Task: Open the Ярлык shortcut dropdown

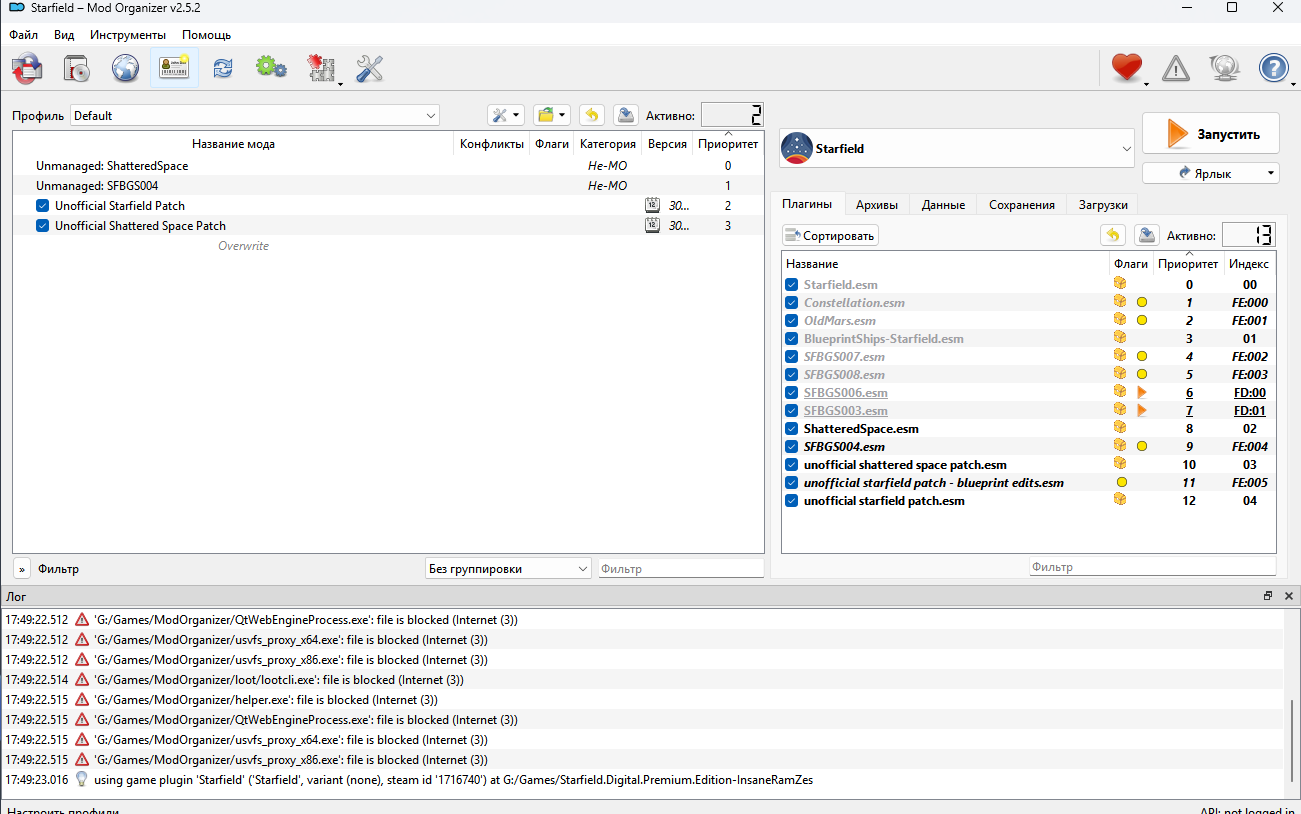Action: [1211, 173]
